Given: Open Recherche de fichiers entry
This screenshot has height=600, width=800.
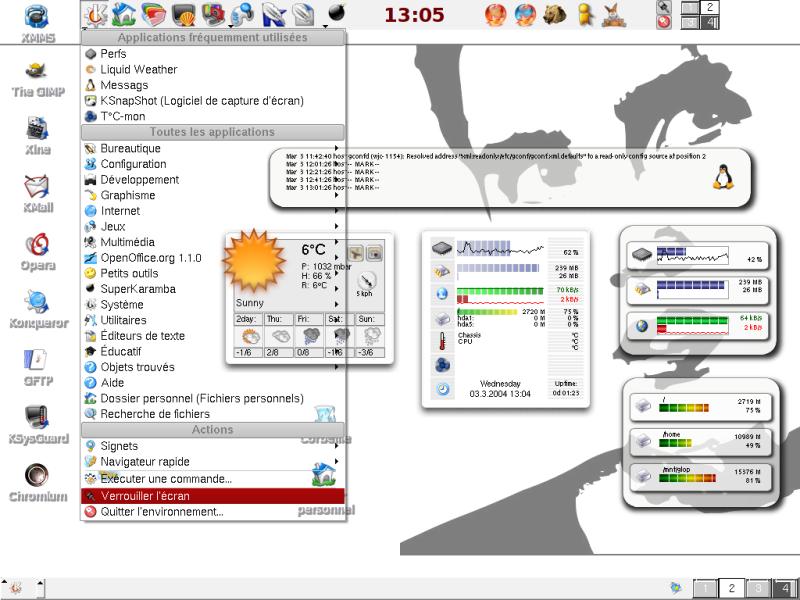Looking at the screenshot, I should (213, 414).
